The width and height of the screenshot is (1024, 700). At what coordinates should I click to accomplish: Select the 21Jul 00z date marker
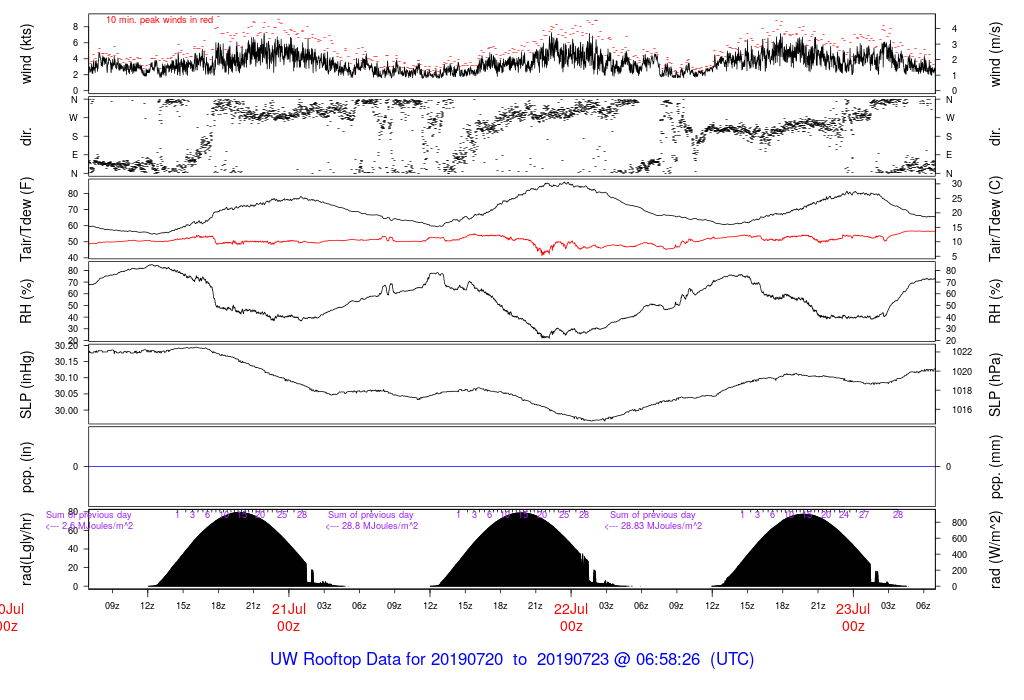289,616
